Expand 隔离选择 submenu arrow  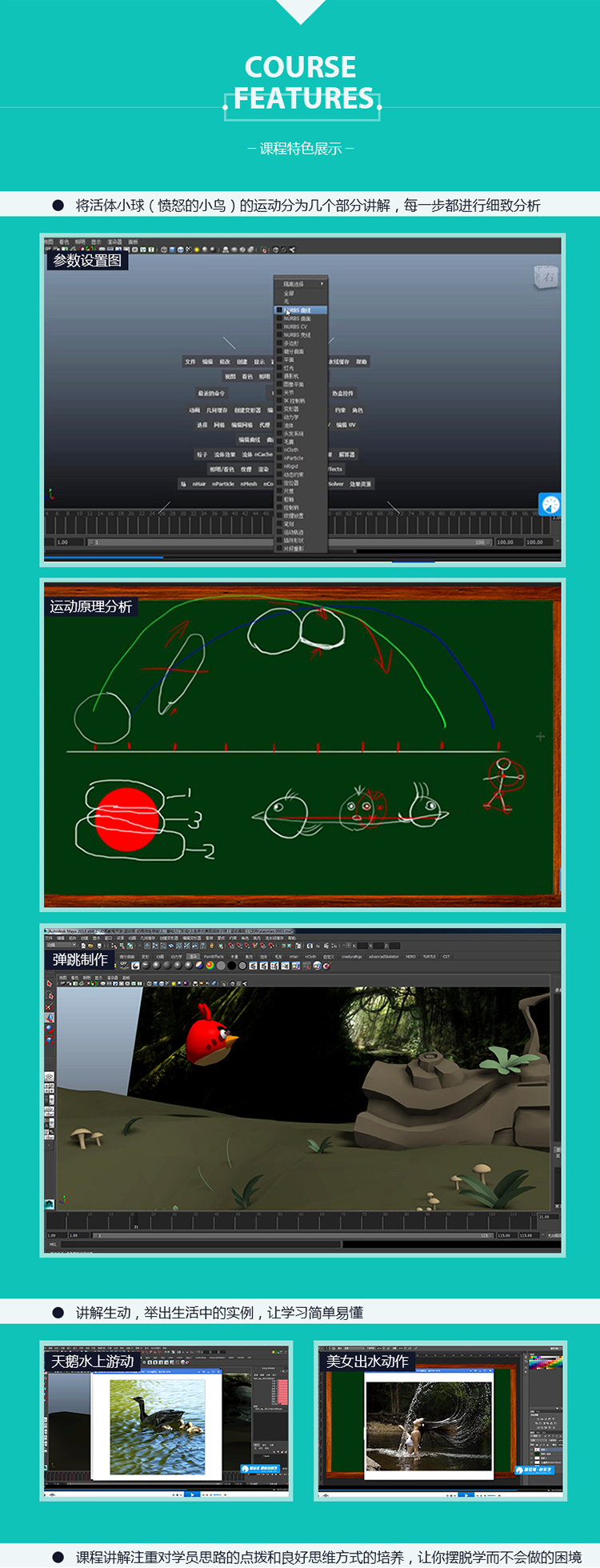322,284
